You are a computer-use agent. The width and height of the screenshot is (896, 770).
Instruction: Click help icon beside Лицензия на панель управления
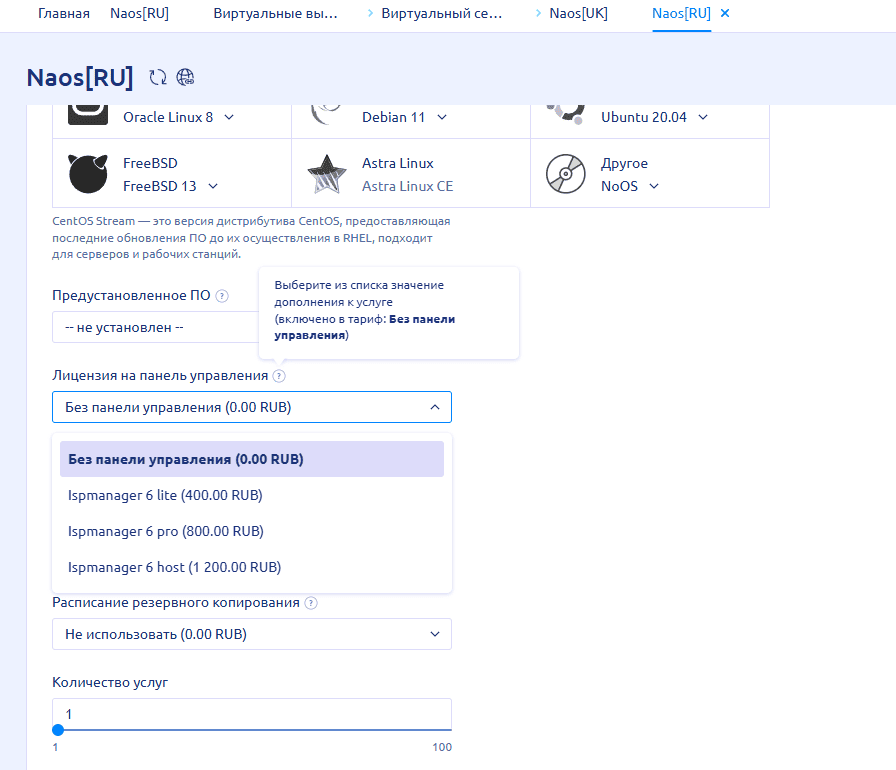tap(279, 376)
